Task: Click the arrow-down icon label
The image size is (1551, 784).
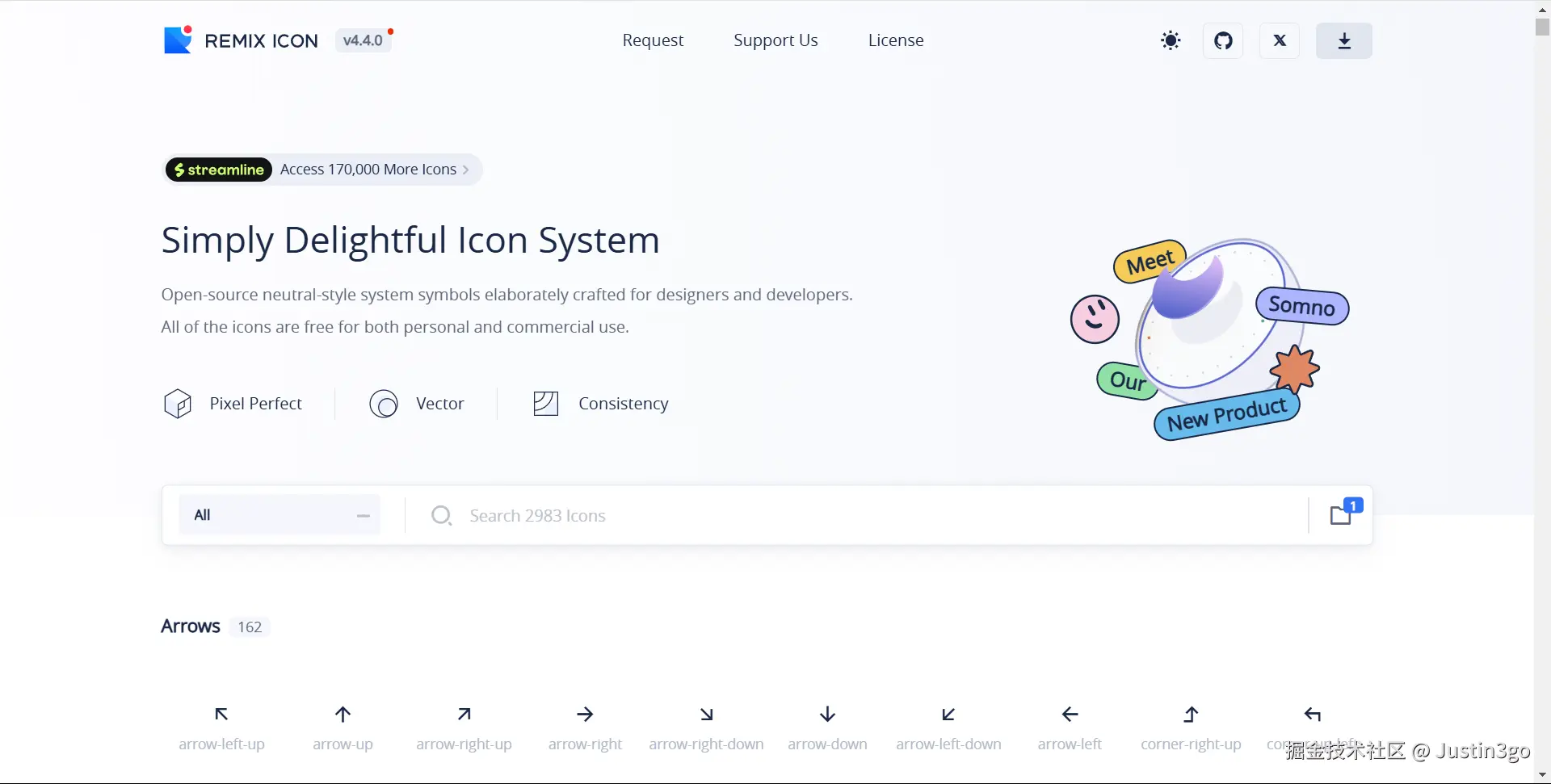Action: (x=828, y=744)
